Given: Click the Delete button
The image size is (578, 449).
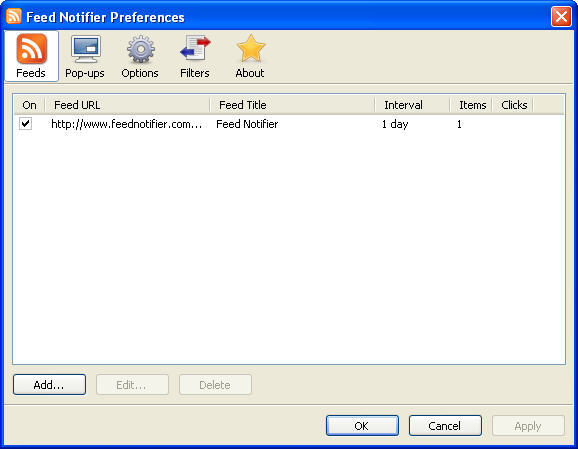Looking at the screenshot, I should click(215, 384).
